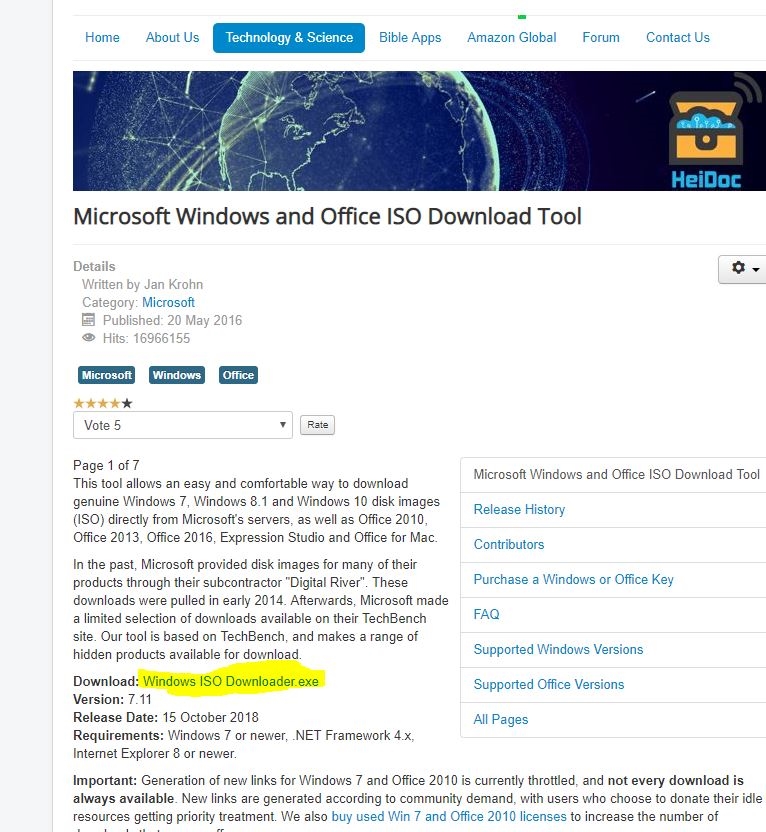Image resolution: width=766 pixels, height=832 pixels.
Task: Select the Technology & Science tab
Action: 289,38
